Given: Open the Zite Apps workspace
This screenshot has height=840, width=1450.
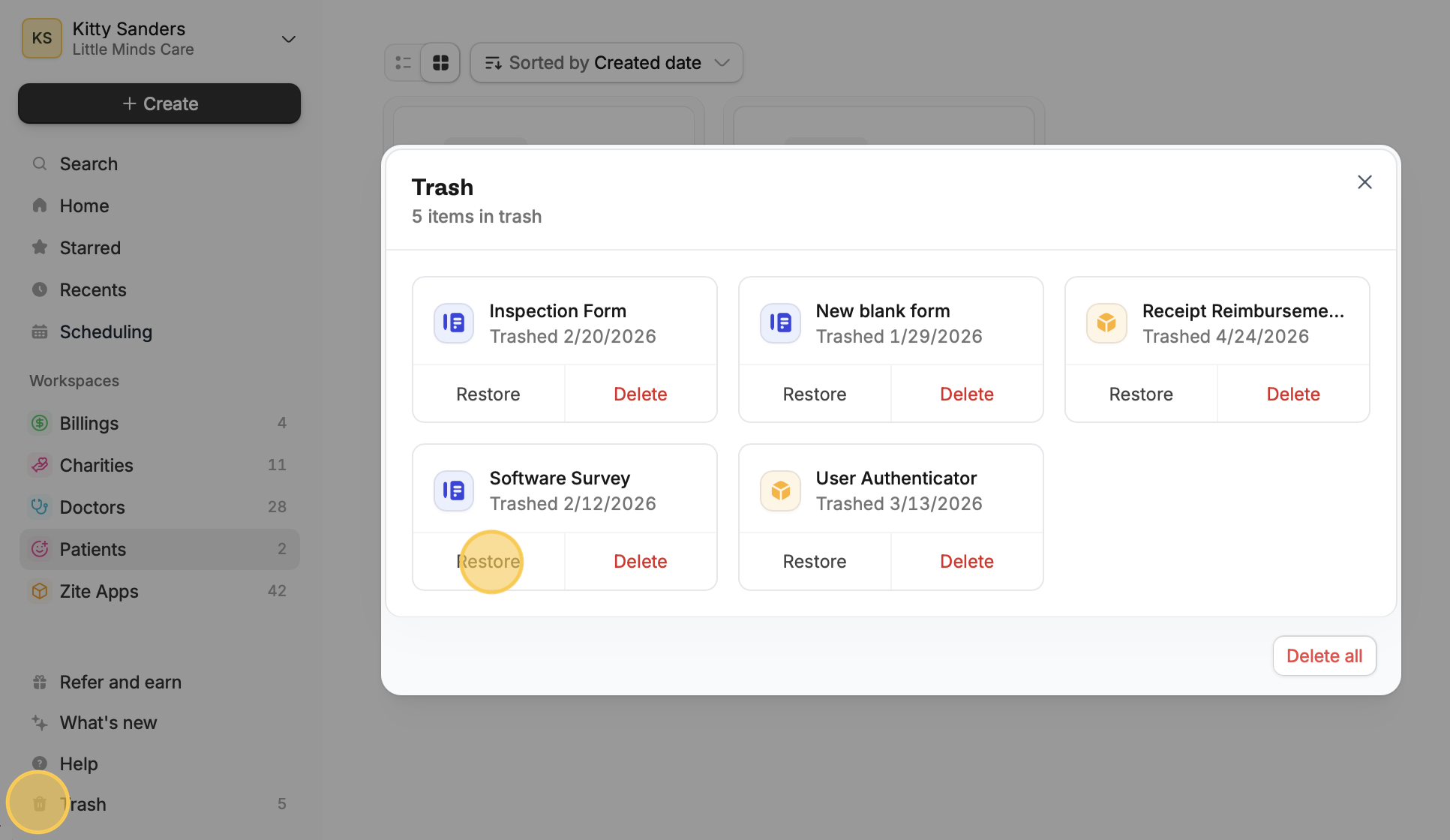Looking at the screenshot, I should tap(159, 591).
